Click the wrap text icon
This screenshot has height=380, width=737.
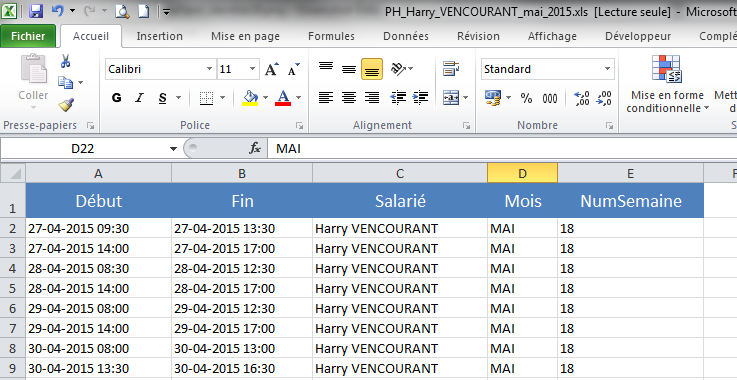[x=451, y=69]
